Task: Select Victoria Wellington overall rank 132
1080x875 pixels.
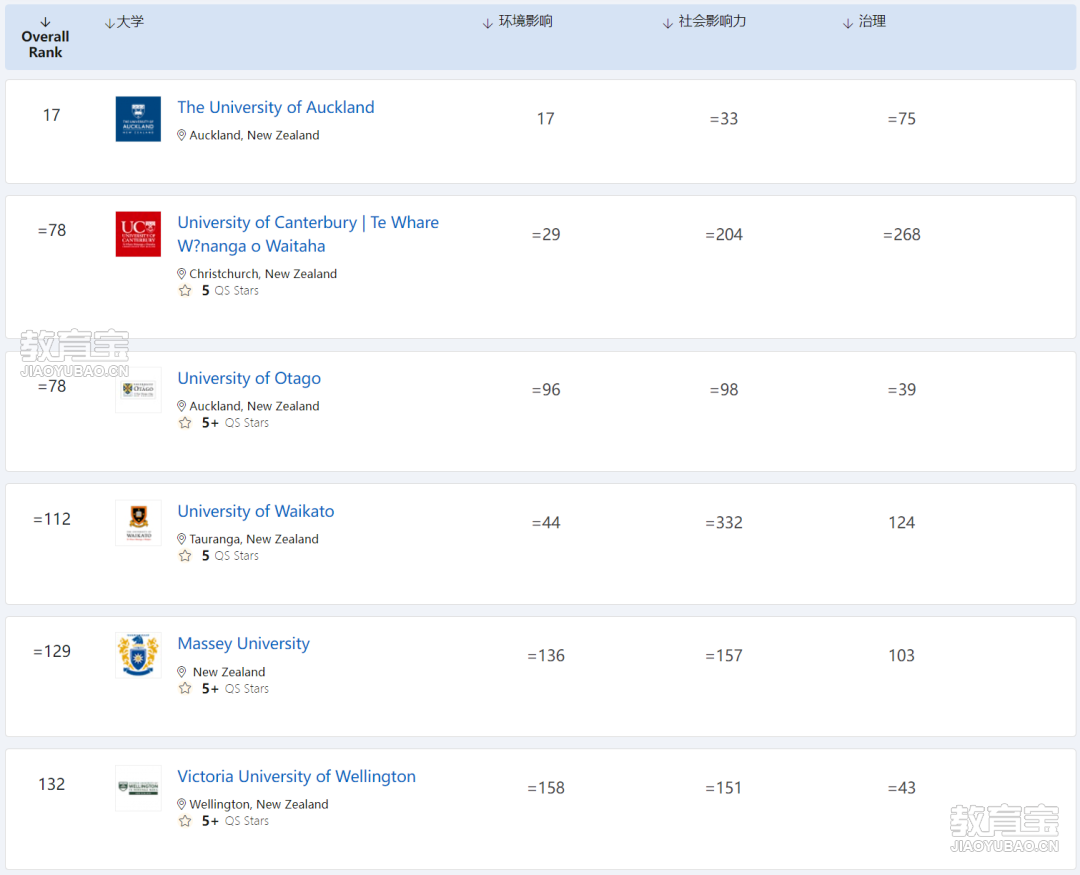Action: point(52,785)
